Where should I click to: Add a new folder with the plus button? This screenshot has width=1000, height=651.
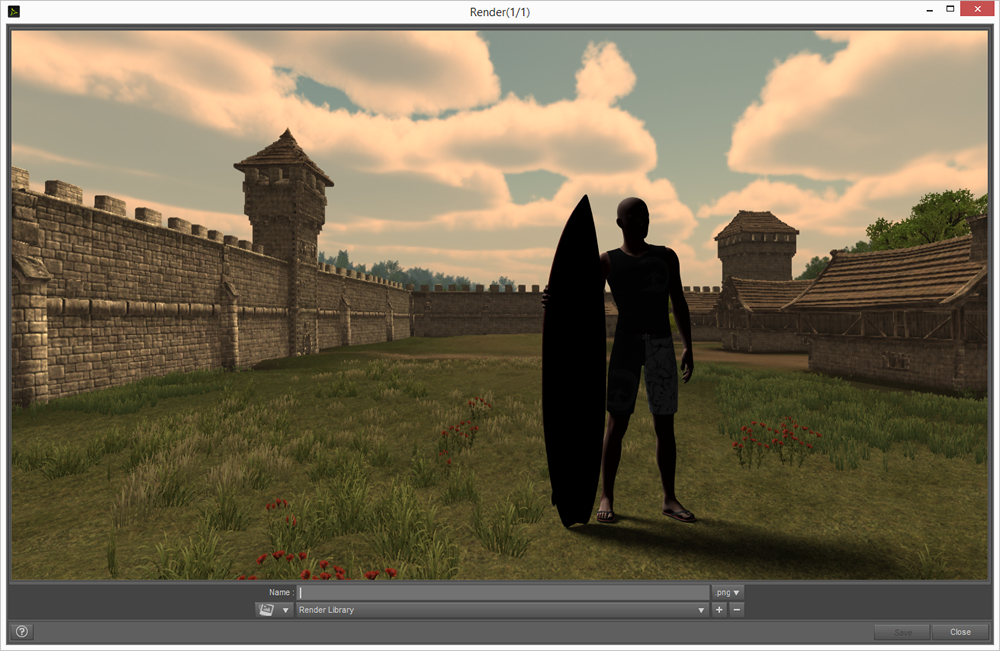[719, 610]
